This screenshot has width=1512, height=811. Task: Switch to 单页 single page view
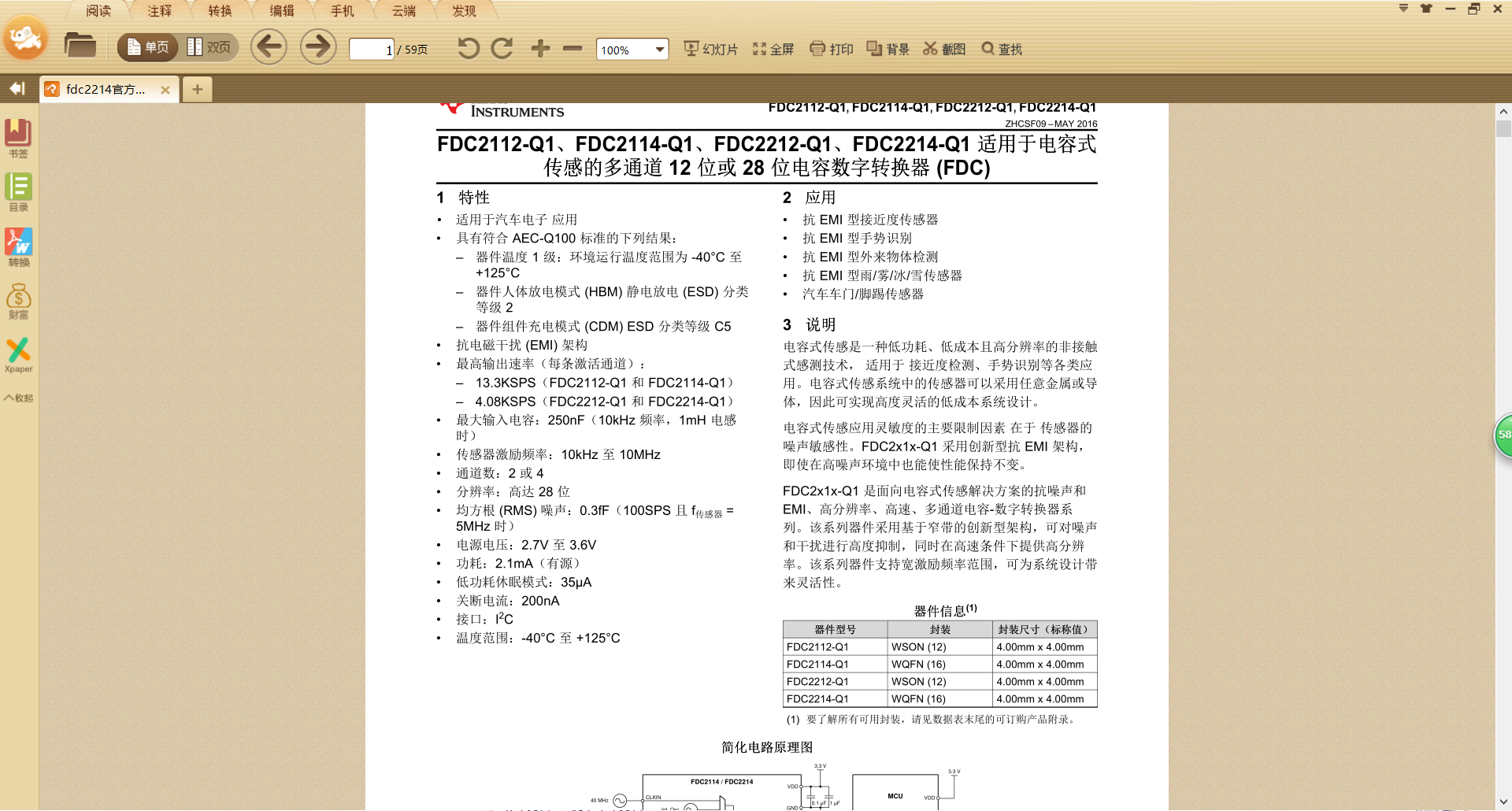click(x=148, y=47)
